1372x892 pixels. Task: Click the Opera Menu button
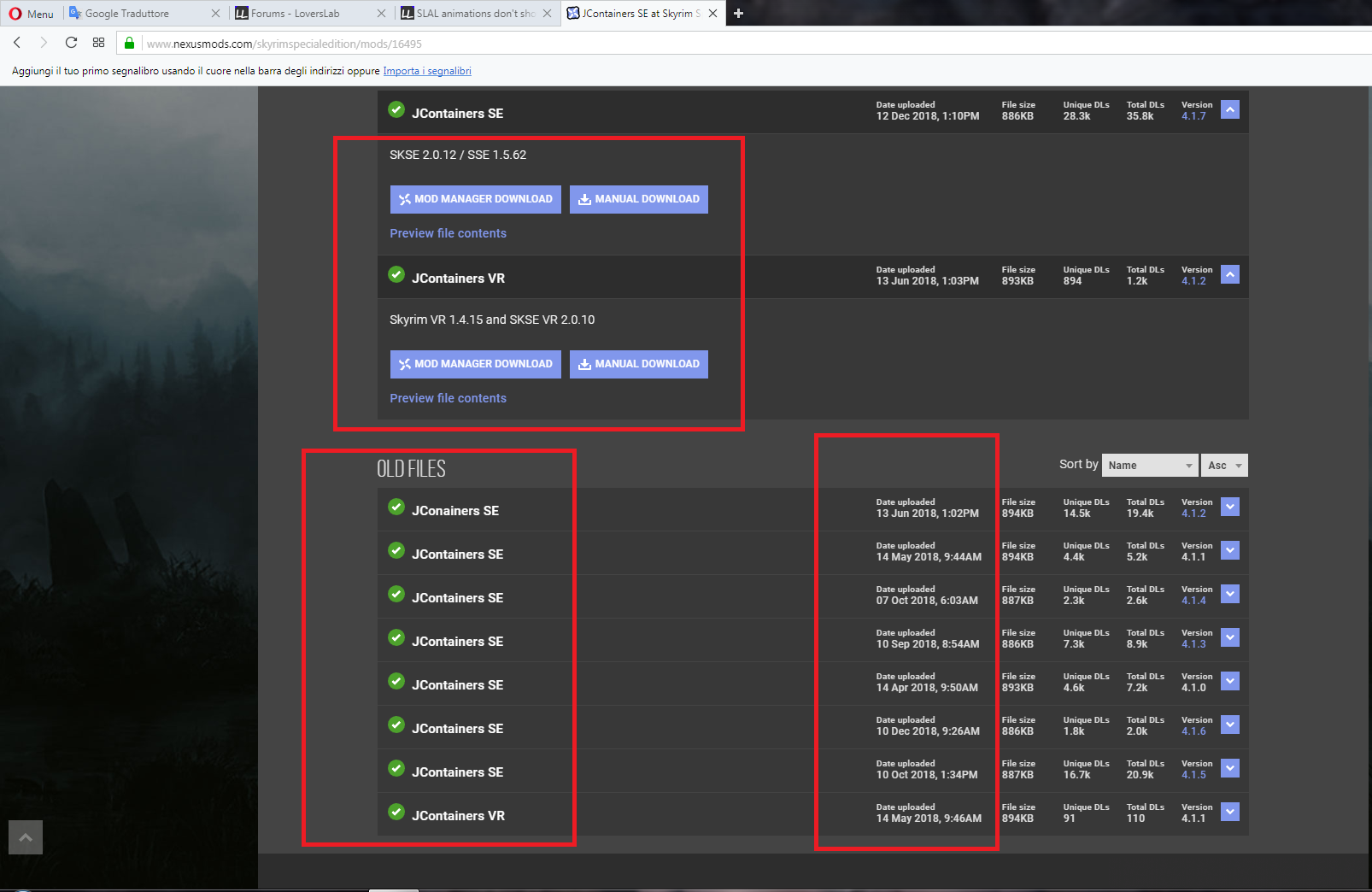(32, 14)
